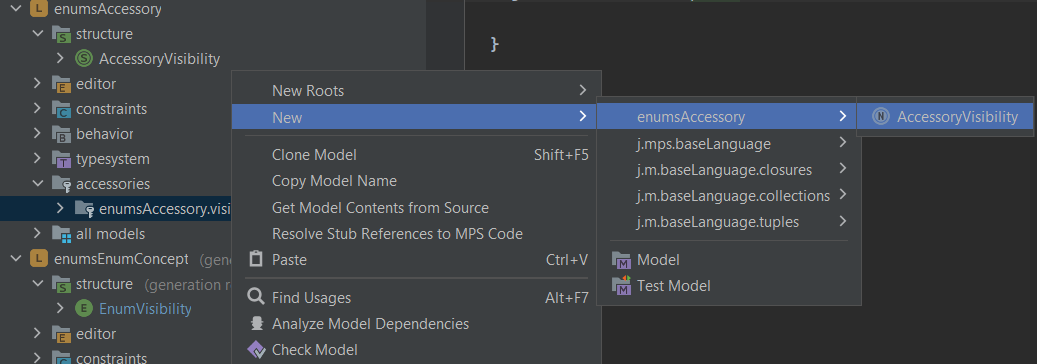Expand the enumsAccessory.visi model node
The image size is (1037, 364).
coord(61,208)
